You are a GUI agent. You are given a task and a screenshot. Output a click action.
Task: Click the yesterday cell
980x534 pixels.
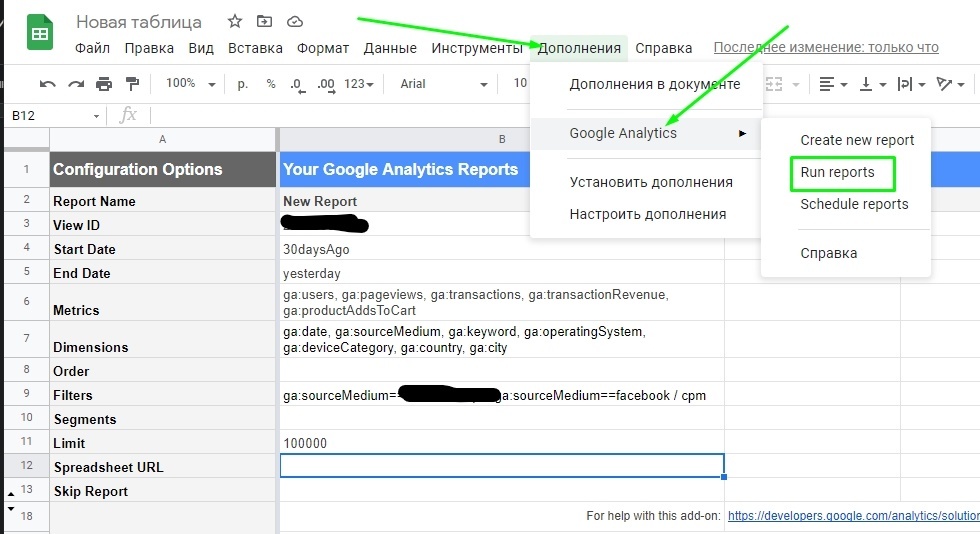[x=502, y=273]
